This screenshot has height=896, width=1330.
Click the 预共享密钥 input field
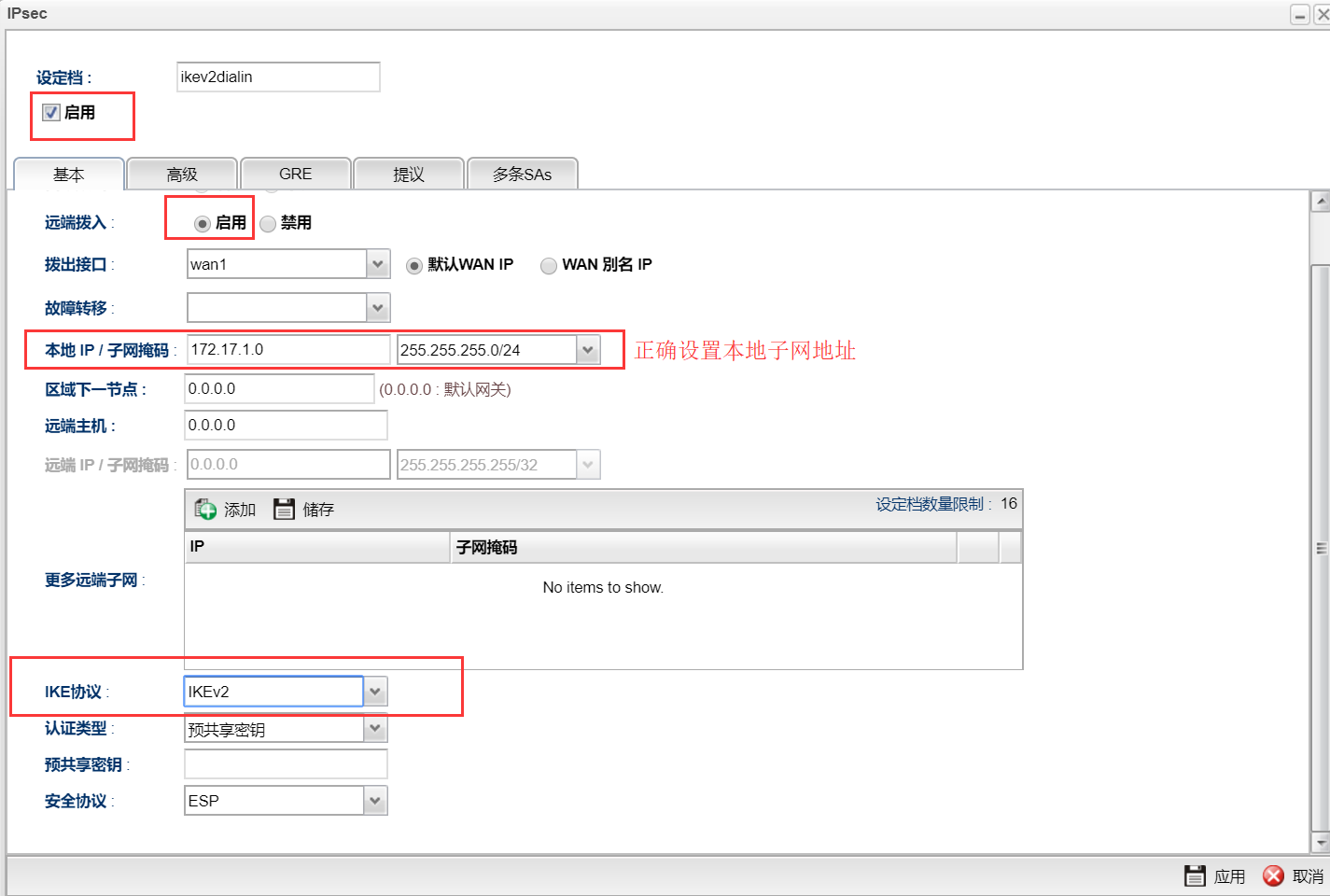286,764
